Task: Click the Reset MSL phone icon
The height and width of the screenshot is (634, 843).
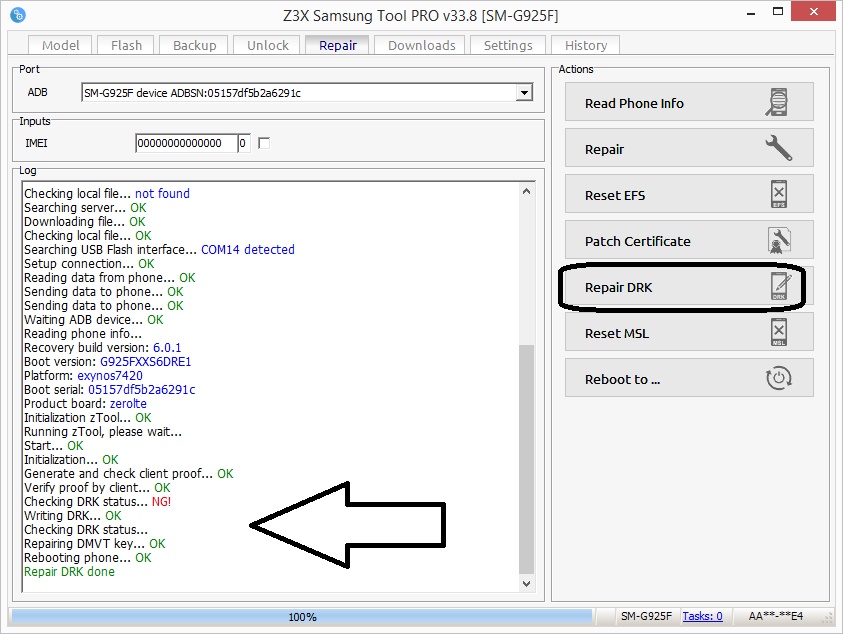Action: pos(778,332)
